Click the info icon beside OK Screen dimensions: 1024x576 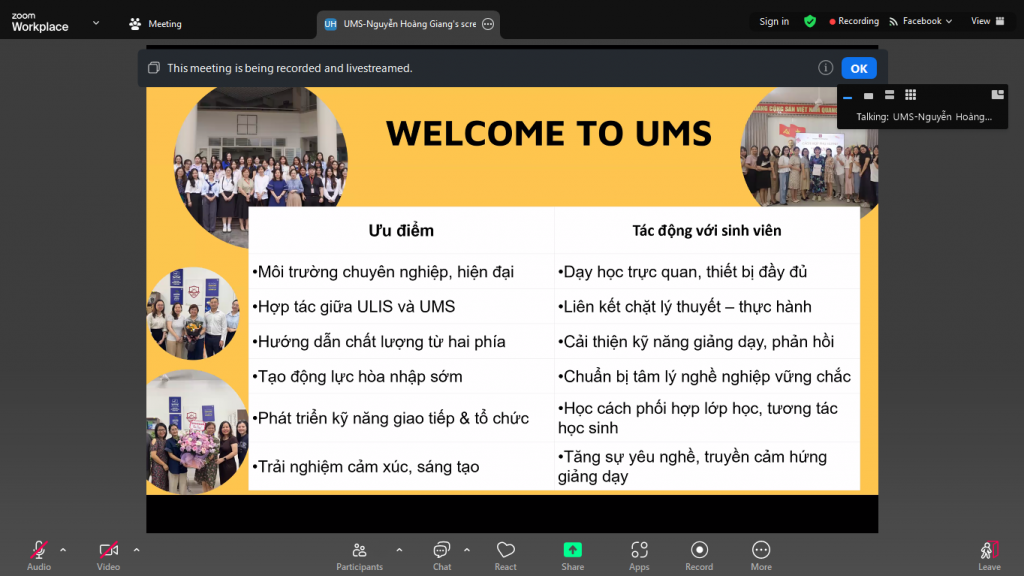coord(825,68)
